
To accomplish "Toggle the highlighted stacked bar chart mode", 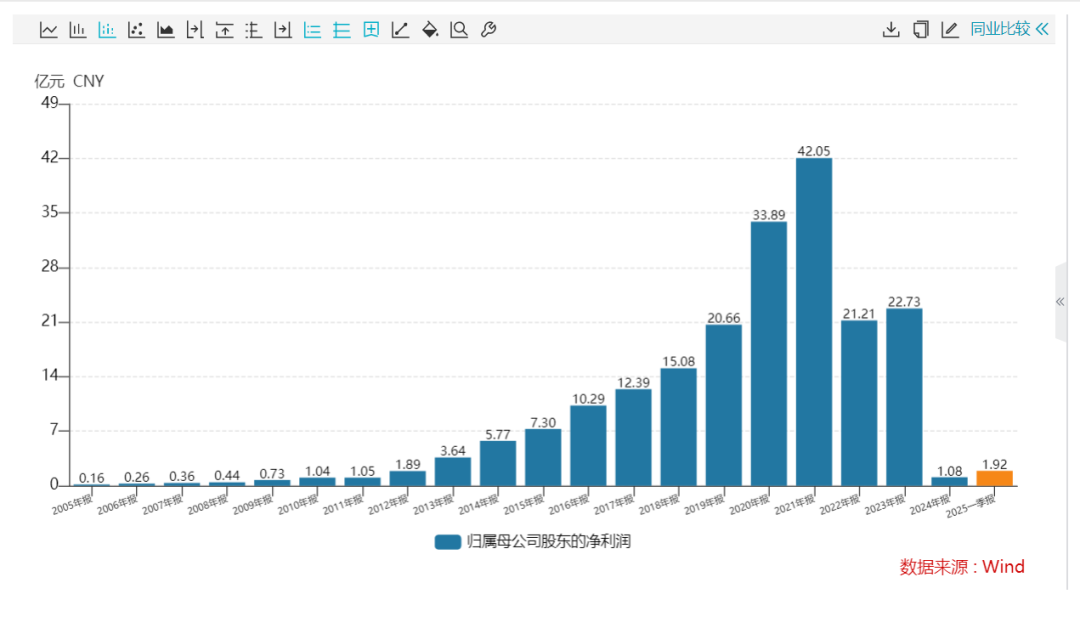I will 107,30.
